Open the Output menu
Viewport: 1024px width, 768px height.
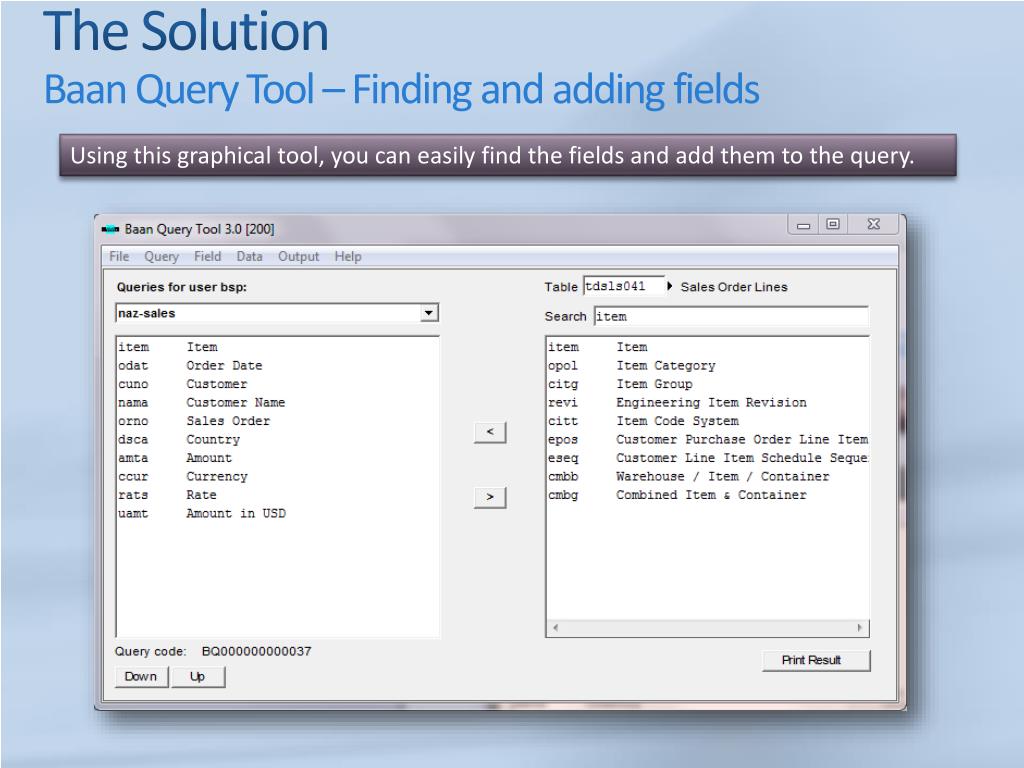point(298,257)
